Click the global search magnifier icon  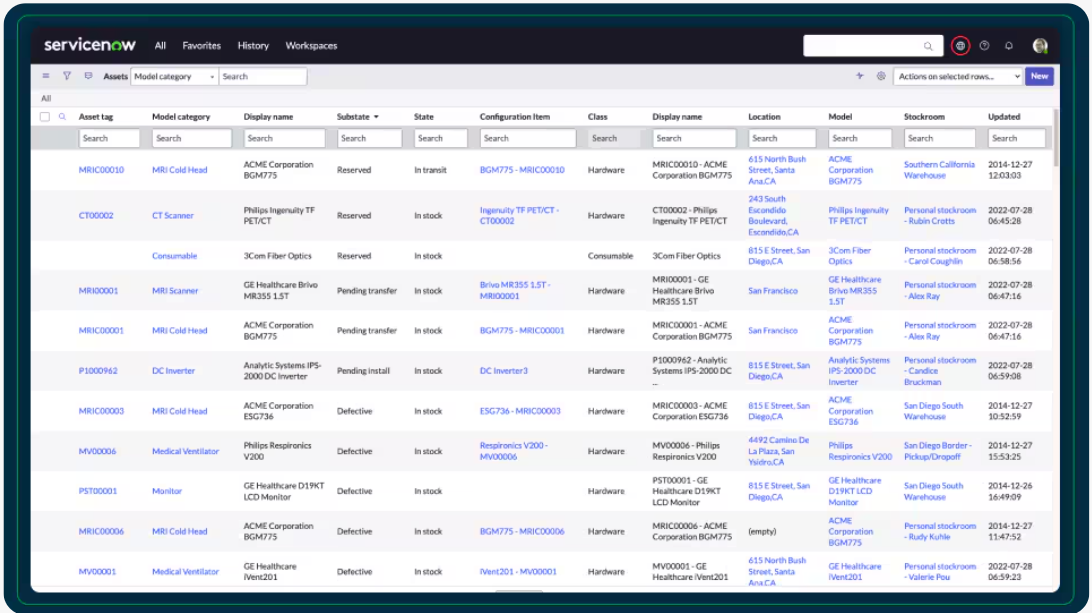[928, 46]
